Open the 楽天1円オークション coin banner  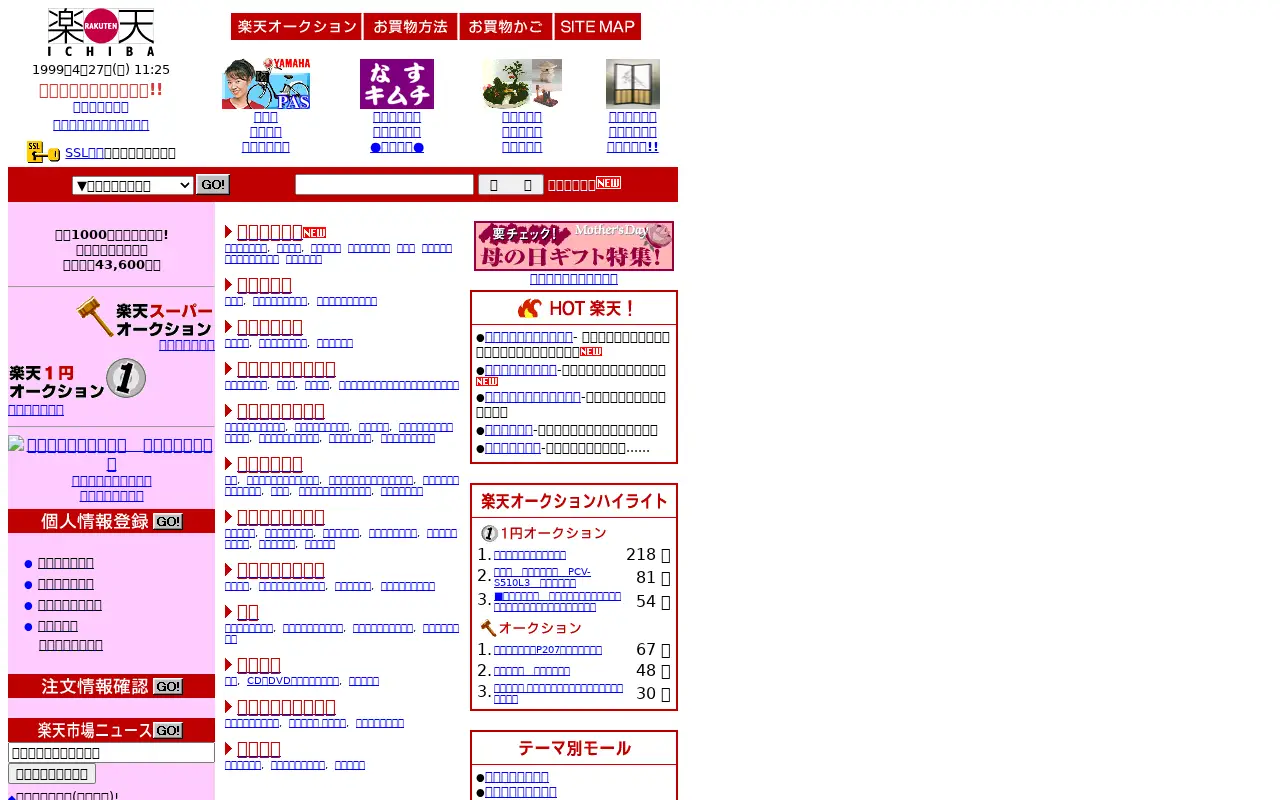click(77, 379)
